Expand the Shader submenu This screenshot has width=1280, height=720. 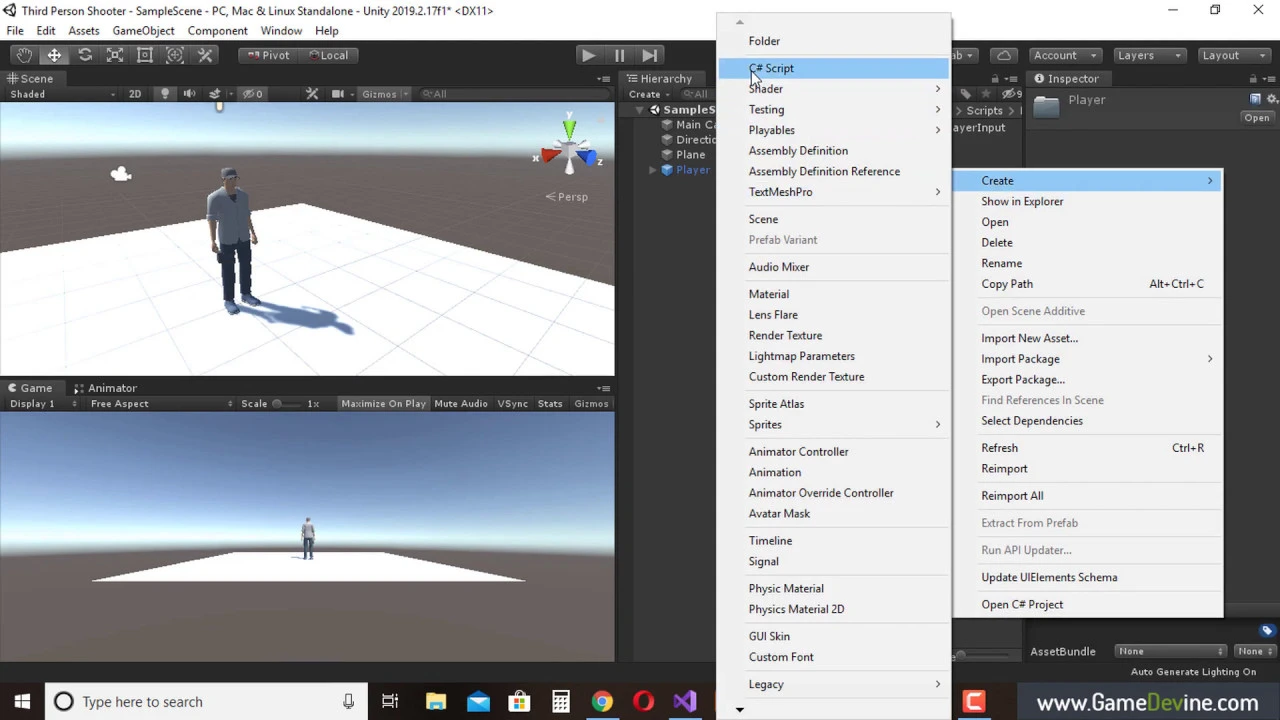(x=833, y=89)
